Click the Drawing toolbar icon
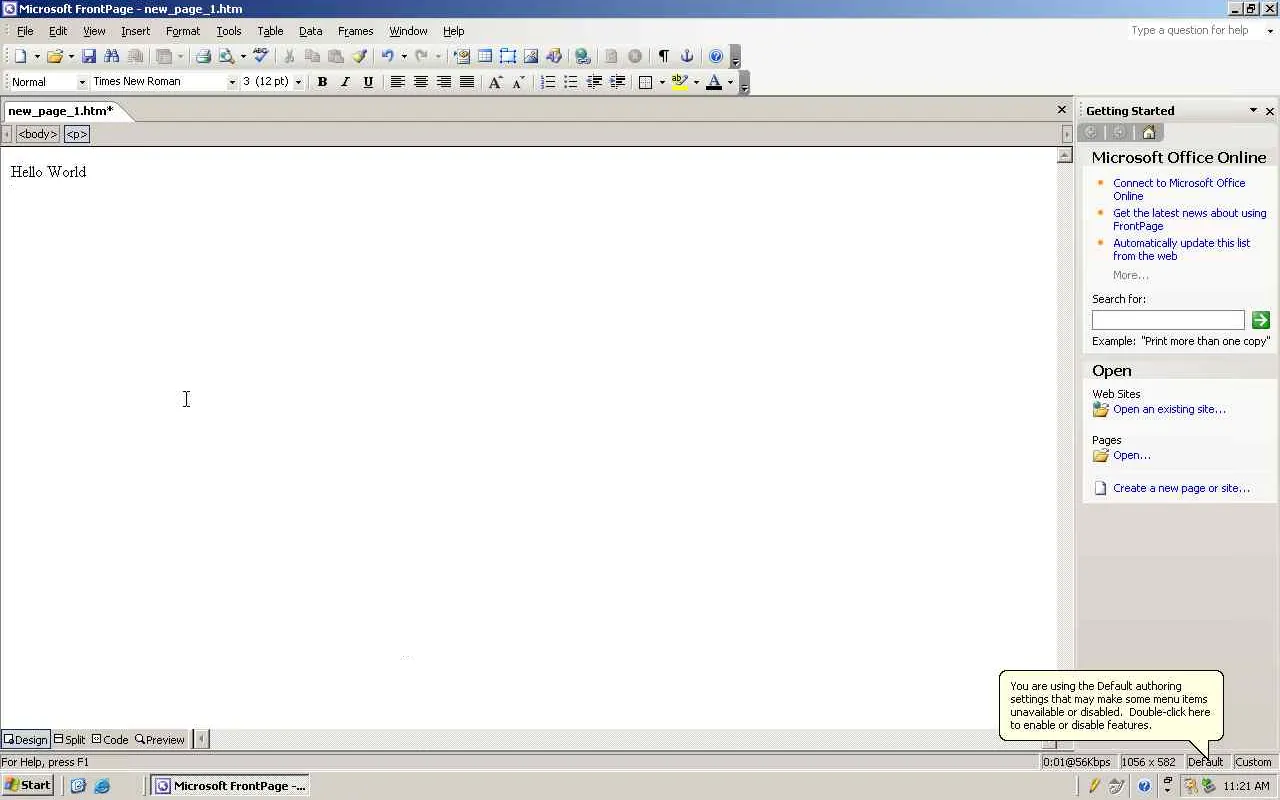Image resolution: width=1280 pixels, height=800 pixels. [554, 56]
